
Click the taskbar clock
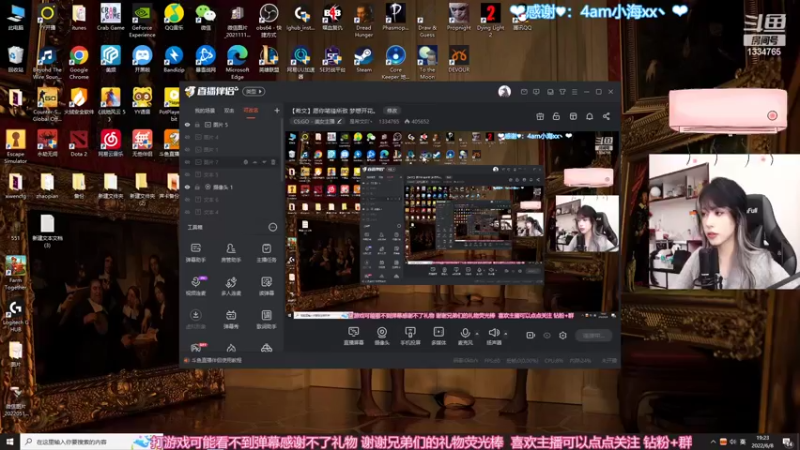tap(762, 441)
